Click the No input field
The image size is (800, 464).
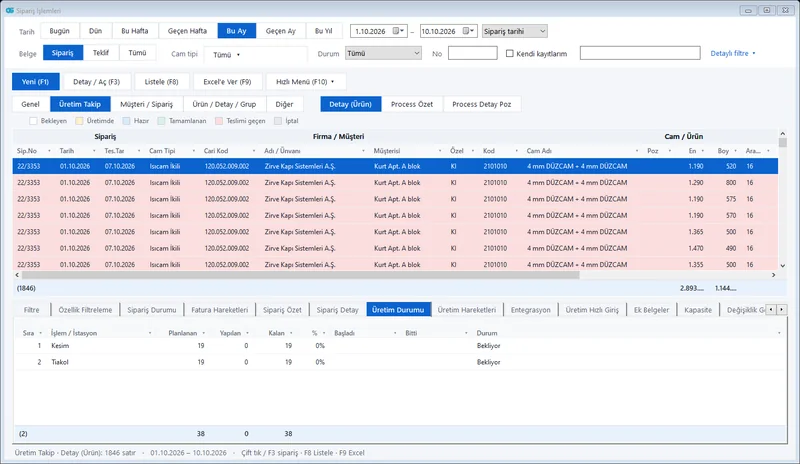point(472,53)
